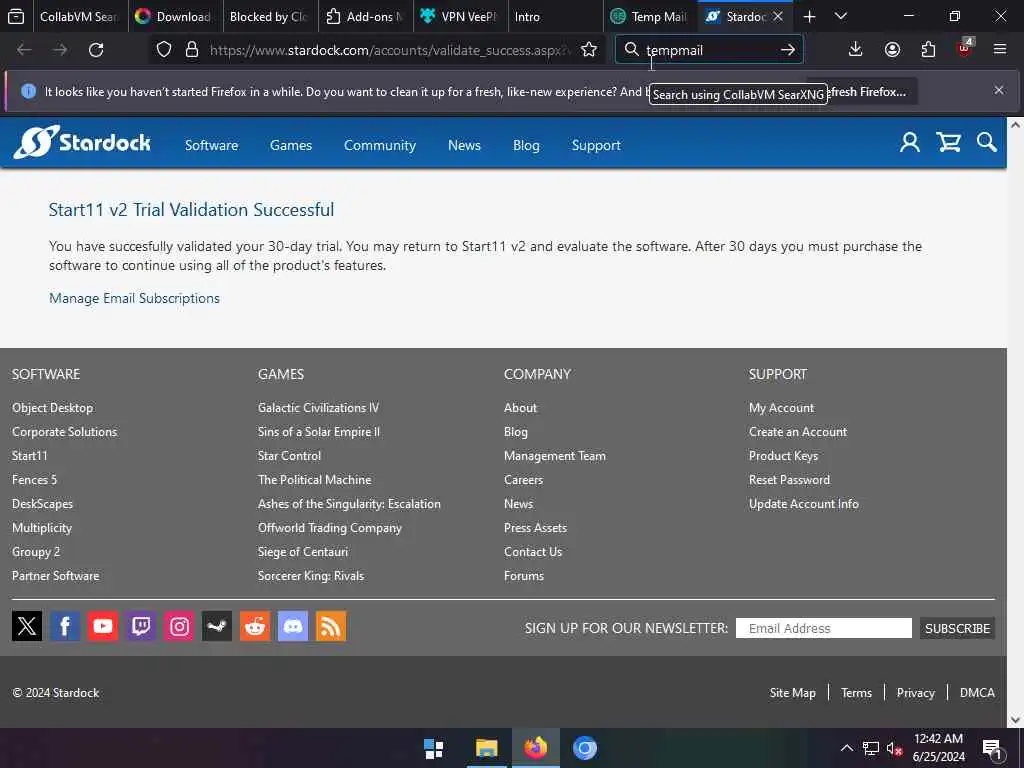
Task: Open Stardock's Instagram page
Action: (x=179, y=626)
